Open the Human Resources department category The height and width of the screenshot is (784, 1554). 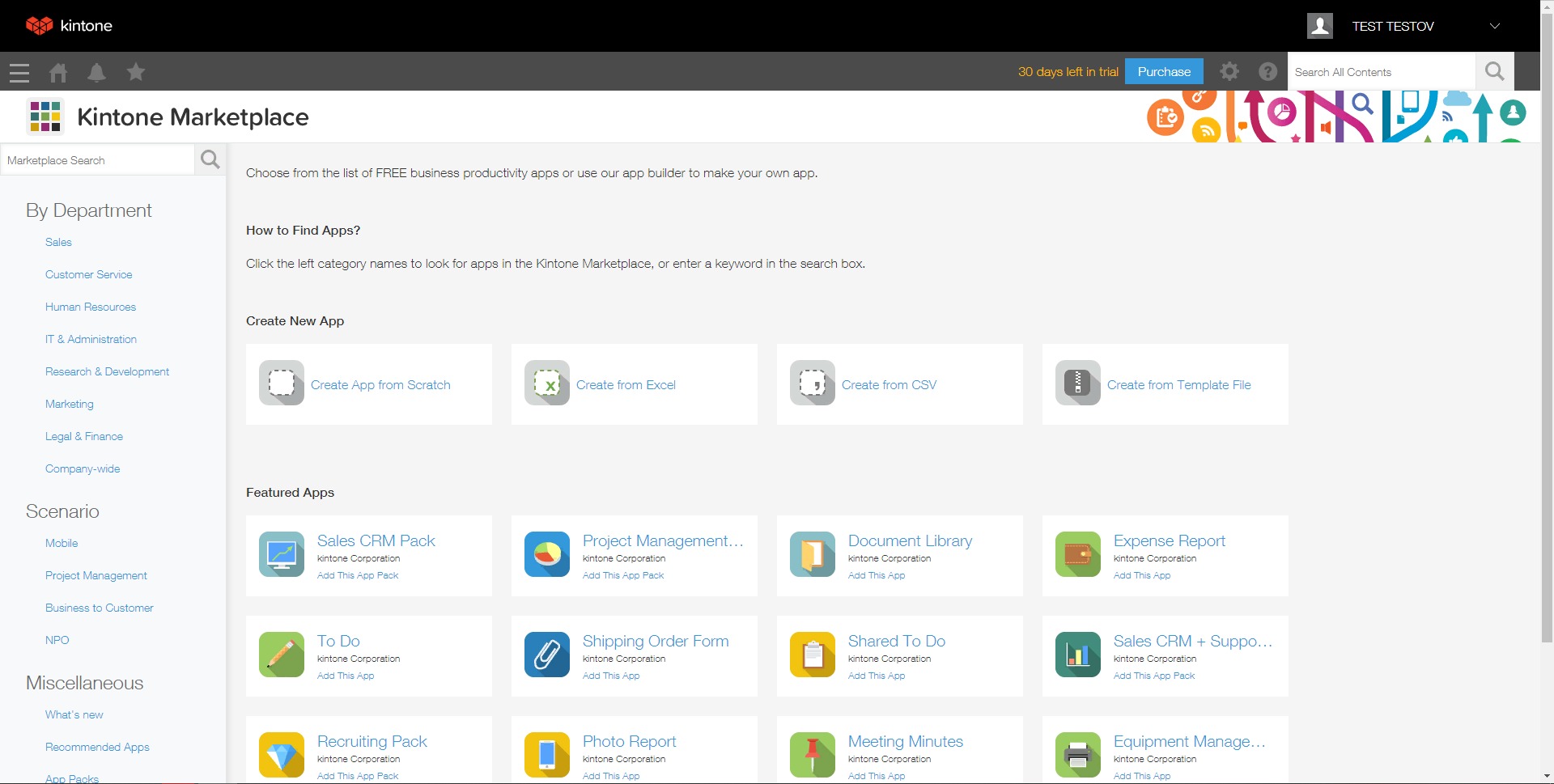tap(91, 307)
